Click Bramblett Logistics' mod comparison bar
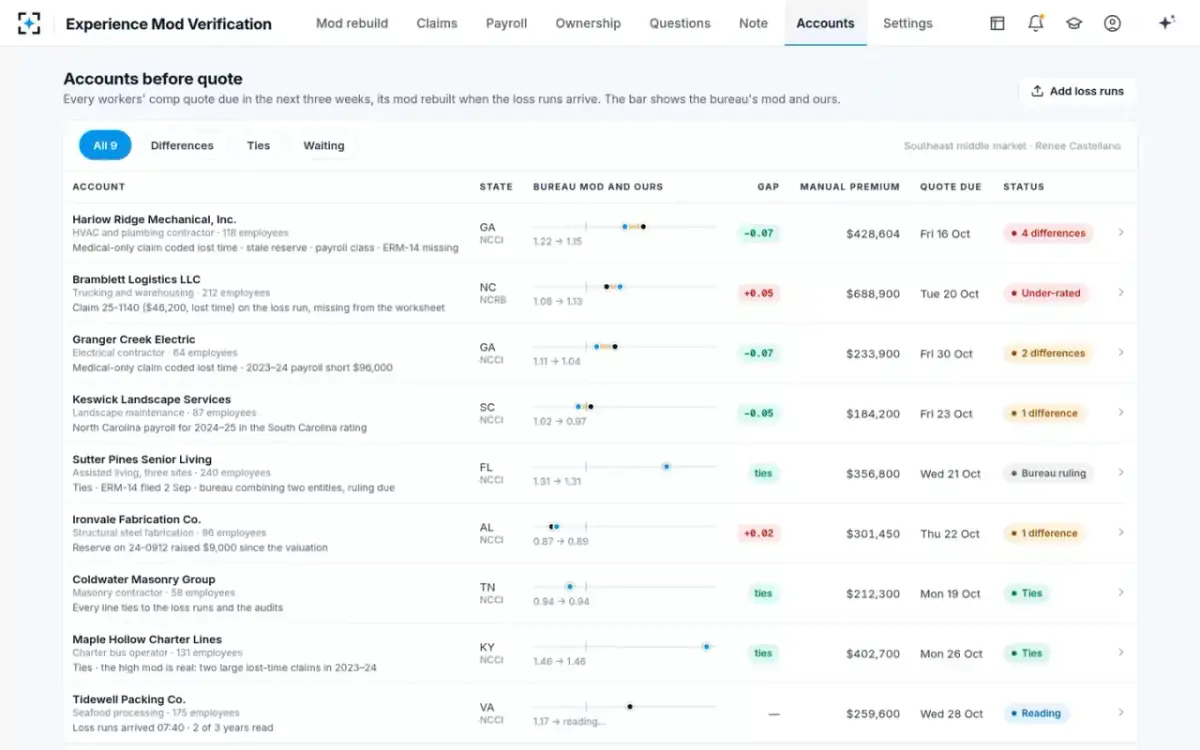1200x750 pixels. (625, 287)
